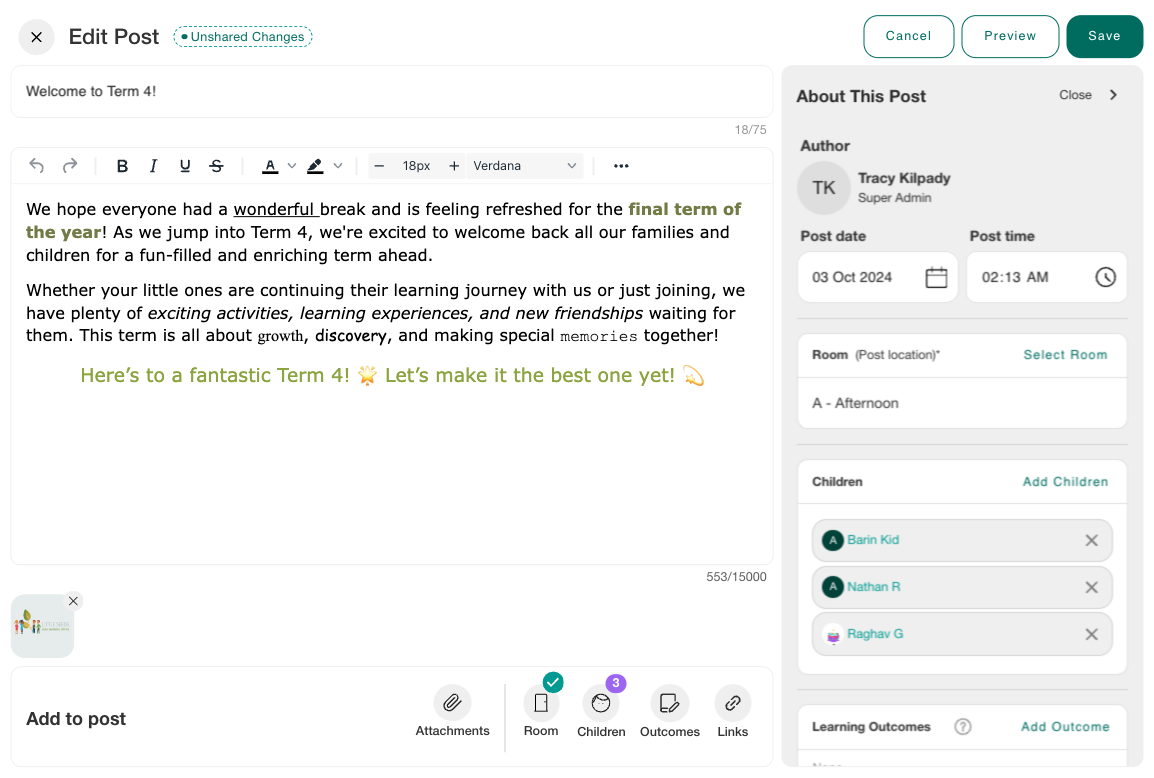The width and height of the screenshot is (1154, 778).
Task: Click the calendar icon next to Post date
Action: pyautogui.click(x=936, y=277)
